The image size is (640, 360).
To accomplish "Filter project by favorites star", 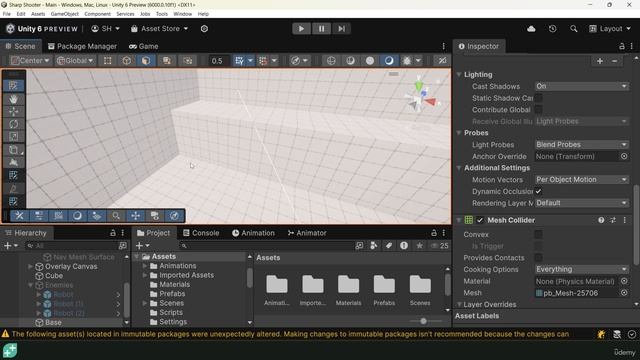I will tap(419, 245).
